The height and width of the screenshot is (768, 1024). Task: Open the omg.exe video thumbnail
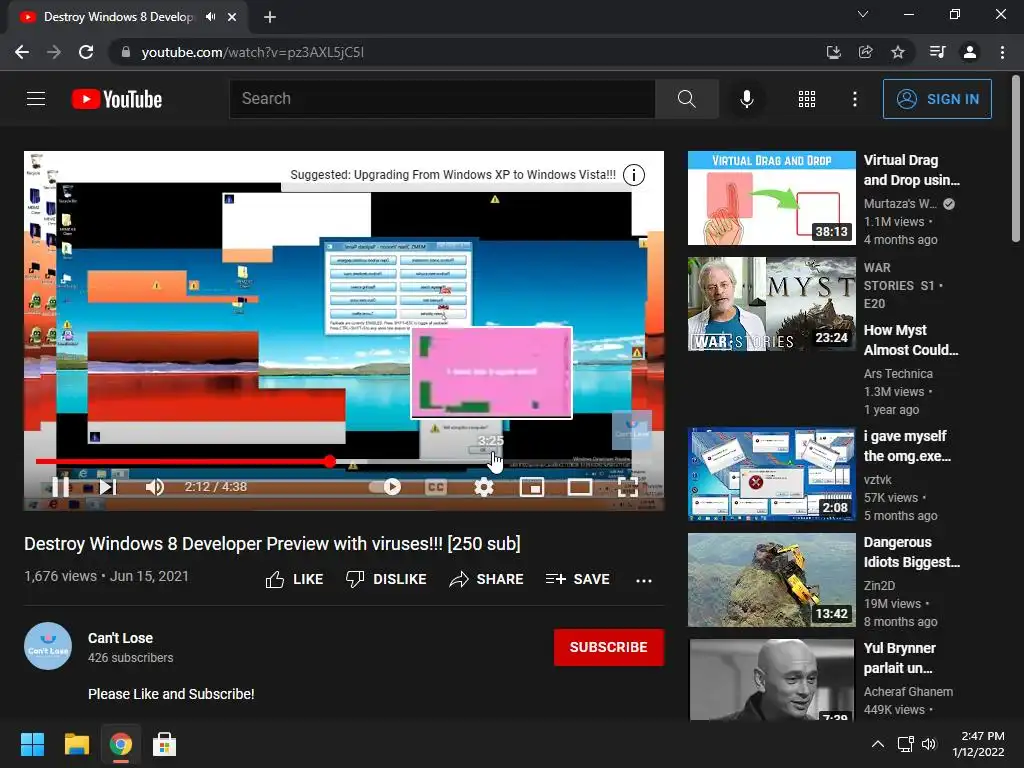pyautogui.click(x=771, y=474)
